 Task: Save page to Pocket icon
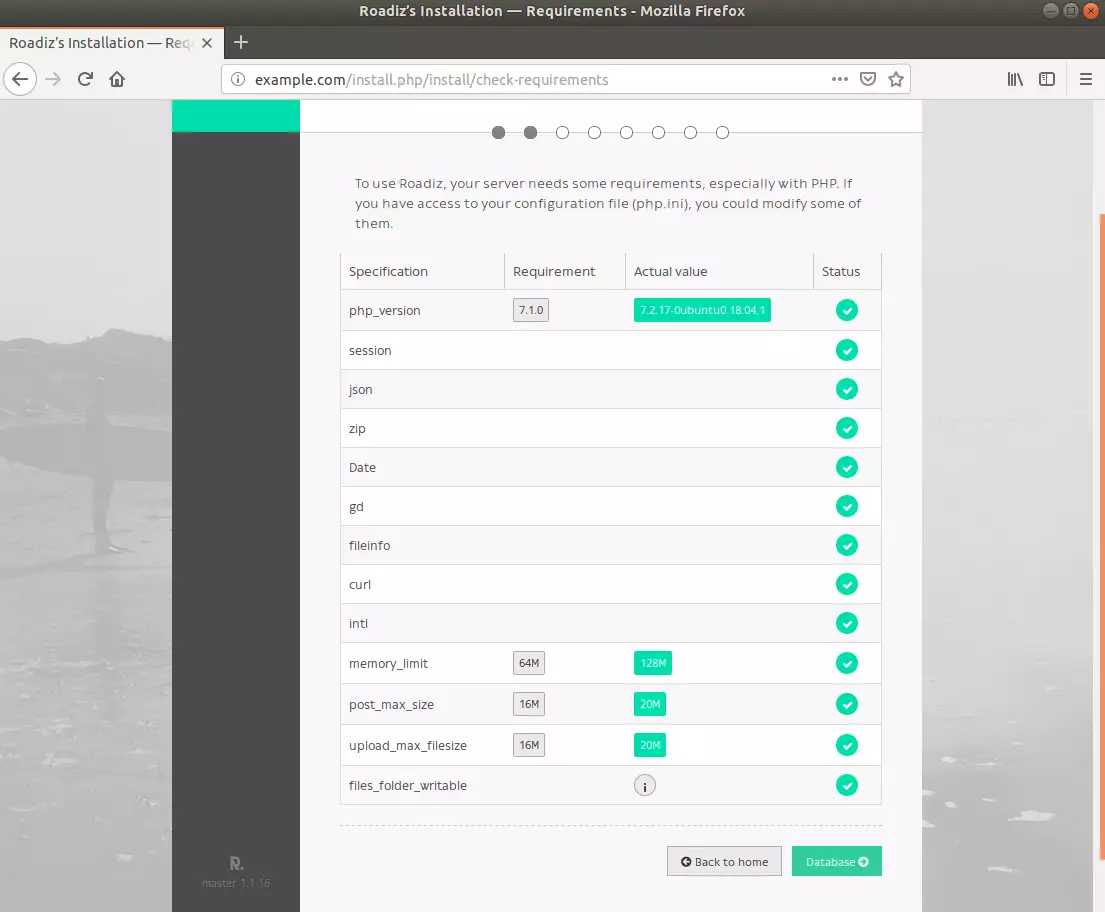click(x=868, y=79)
